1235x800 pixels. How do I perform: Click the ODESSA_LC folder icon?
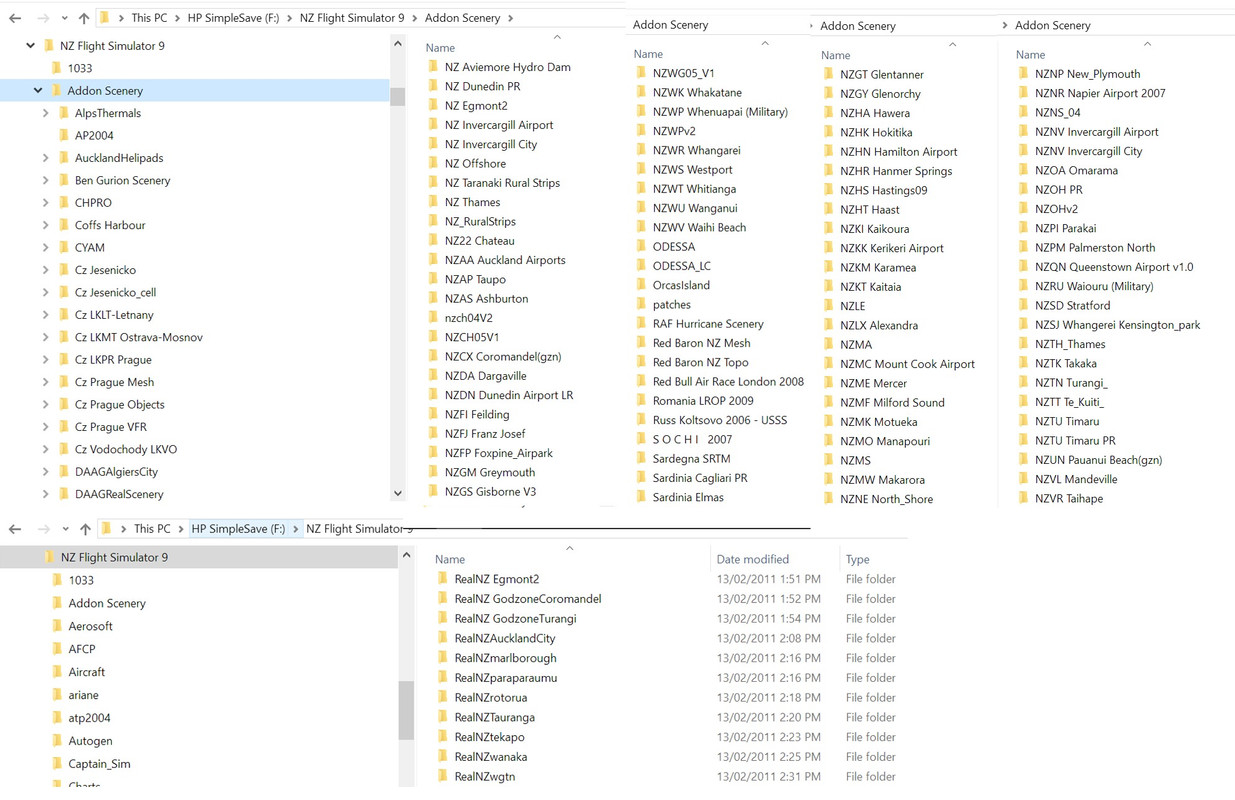point(641,266)
